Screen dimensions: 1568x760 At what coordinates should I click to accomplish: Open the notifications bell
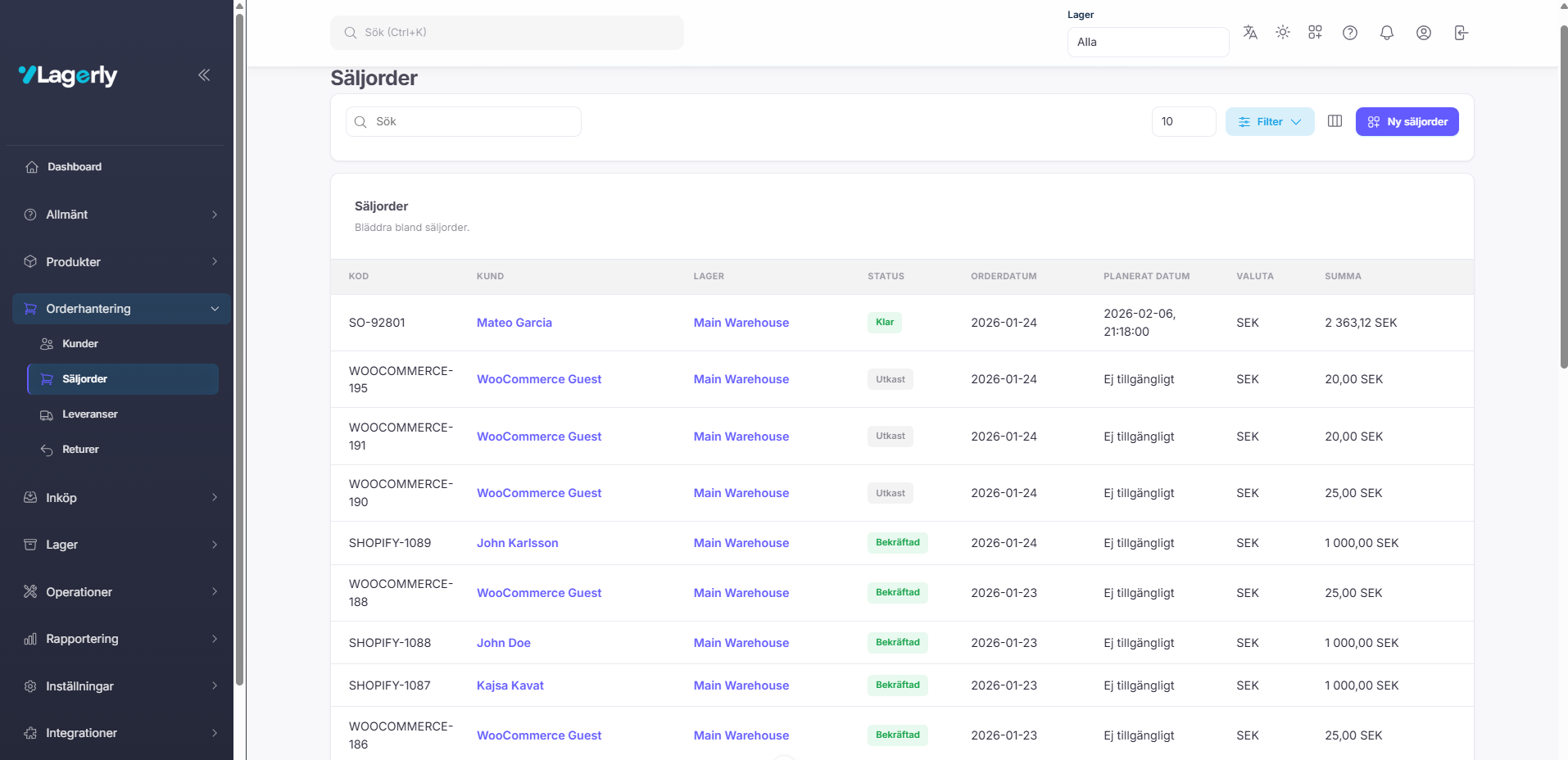pos(1386,33)
